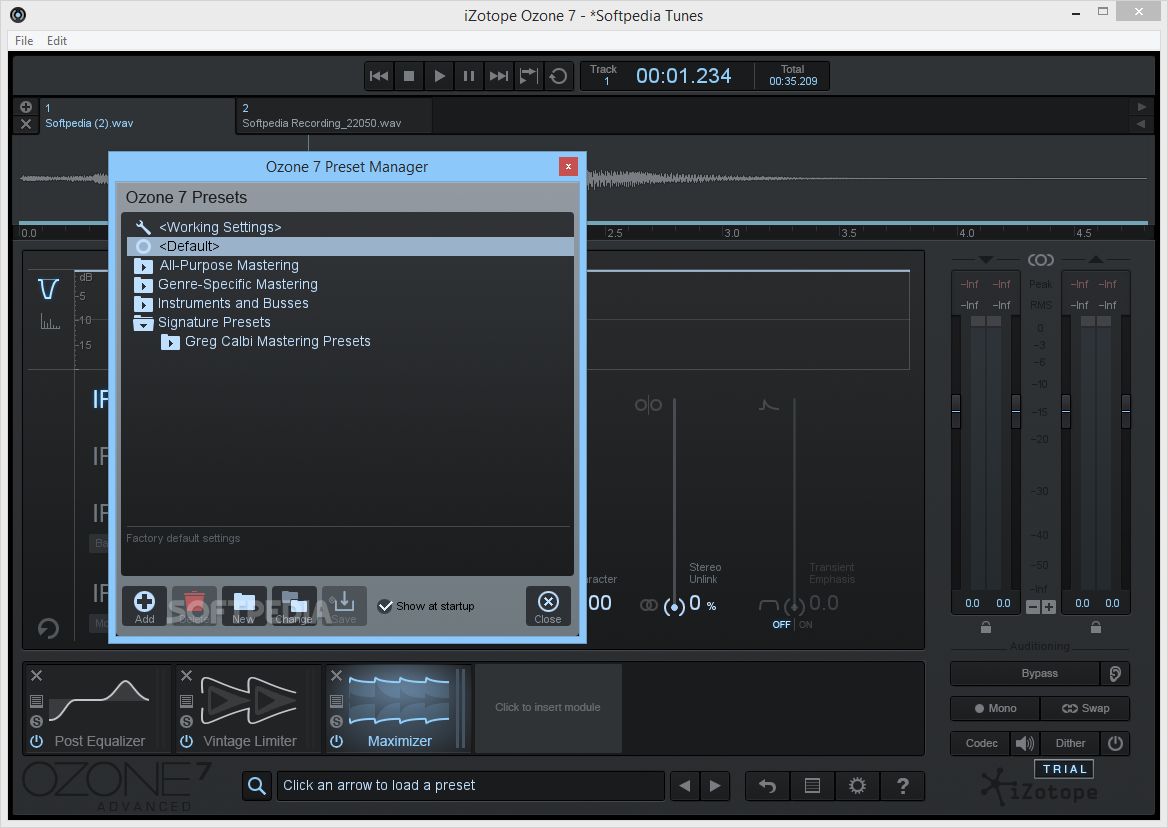Screen dimensions: 1168x828
Task: Remove the Vintage Limiter module
Action: click(187, 675)
